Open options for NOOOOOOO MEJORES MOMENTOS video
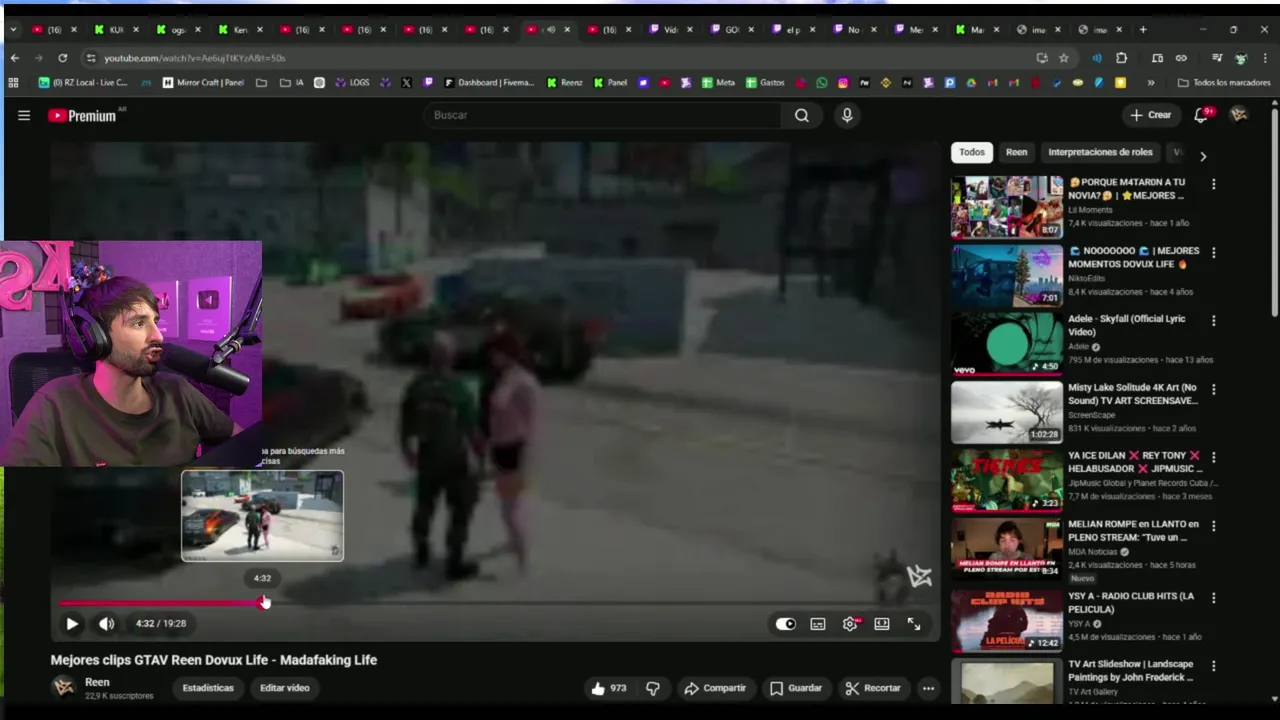This screenshot has height=720, width=1280. point(1214,252)
